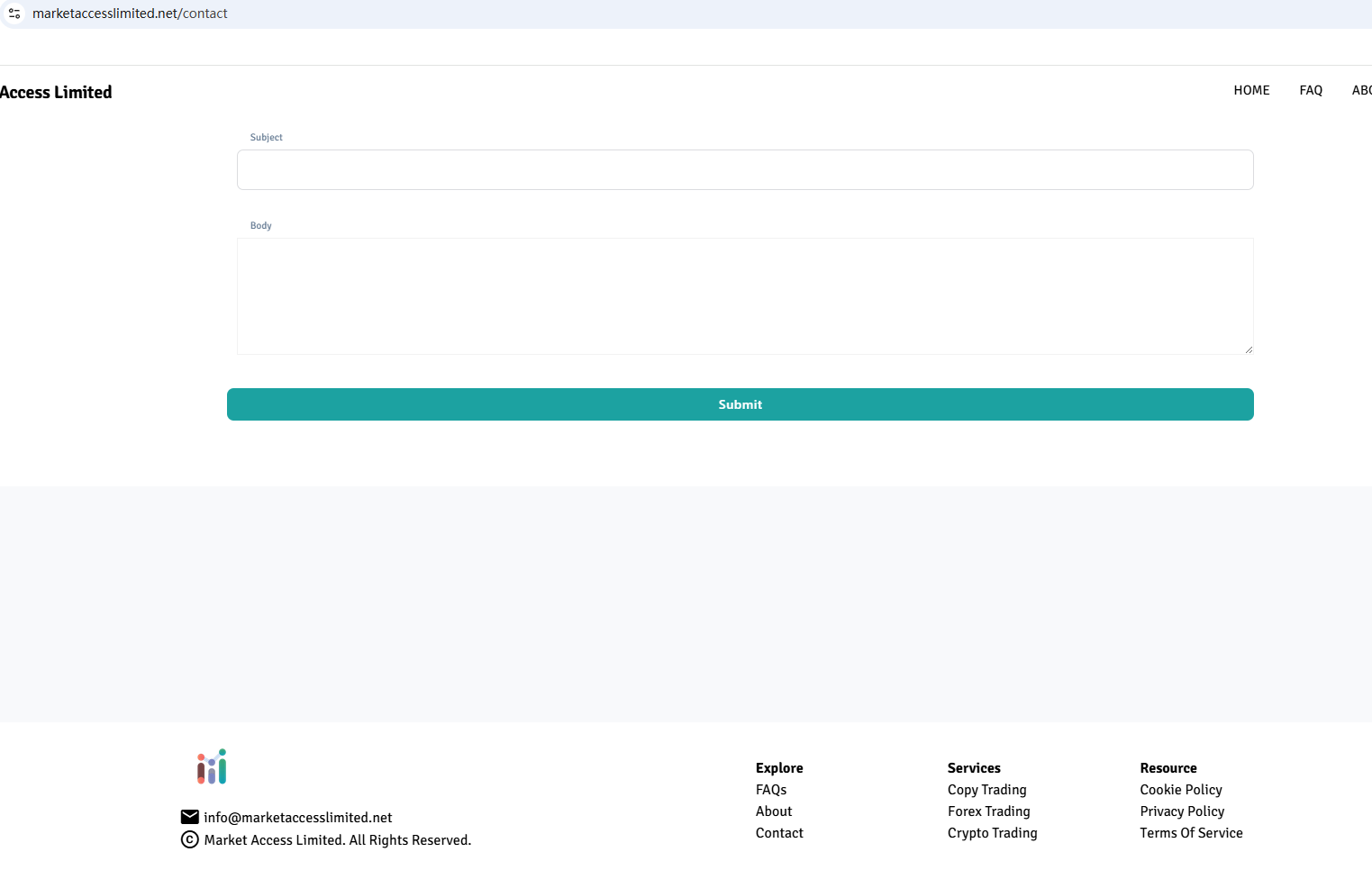
Task: Click the info@marketaccesslimited.net email link
Action: tap(298, 818)
